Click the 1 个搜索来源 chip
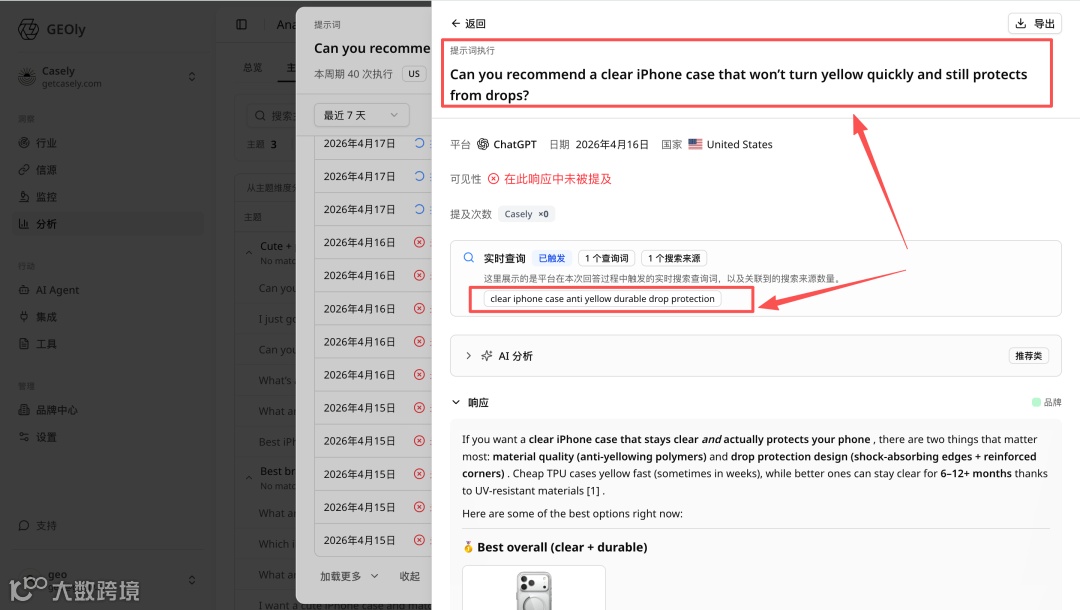1080x610 pixels. tap(674, 258)
